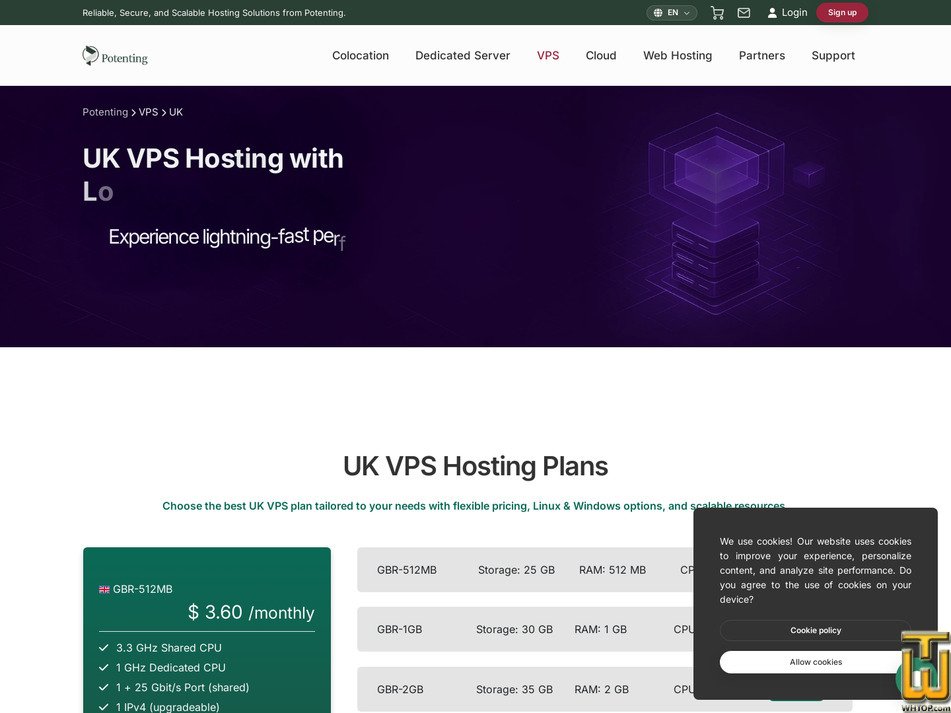Viewport: 951px width, 713px height.
Task: Click Storage: 35 GB in GBR-2GB row
Action: click(514, 689)
